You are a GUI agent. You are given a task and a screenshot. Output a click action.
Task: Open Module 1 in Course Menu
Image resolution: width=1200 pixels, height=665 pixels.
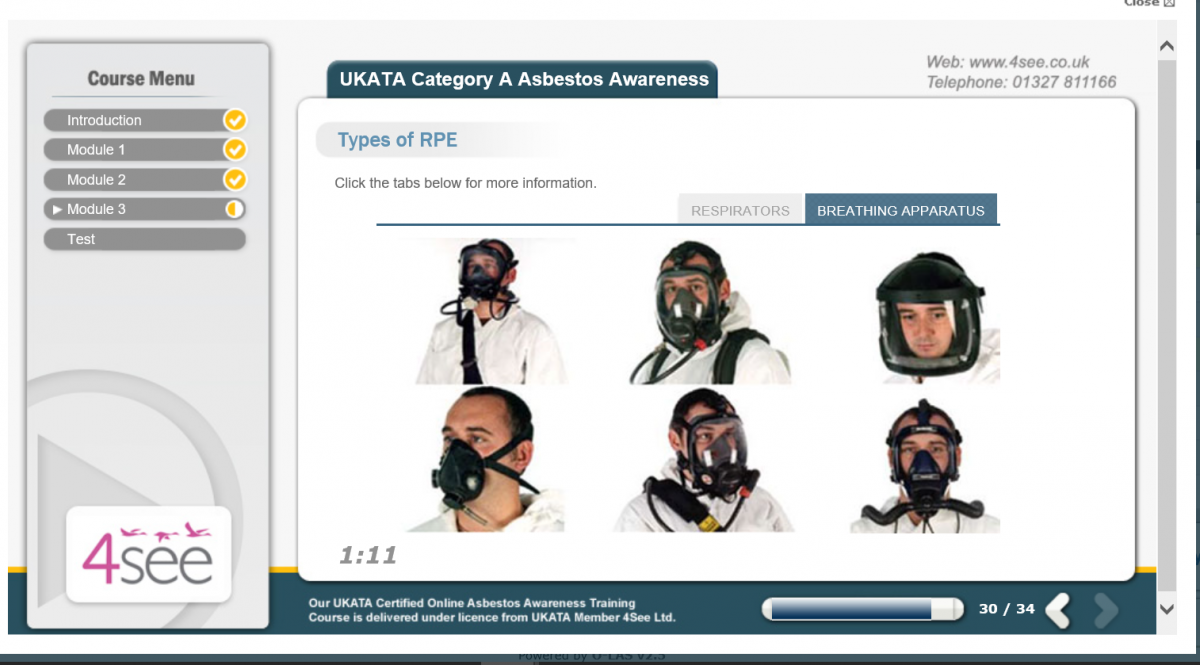point(96,150)
